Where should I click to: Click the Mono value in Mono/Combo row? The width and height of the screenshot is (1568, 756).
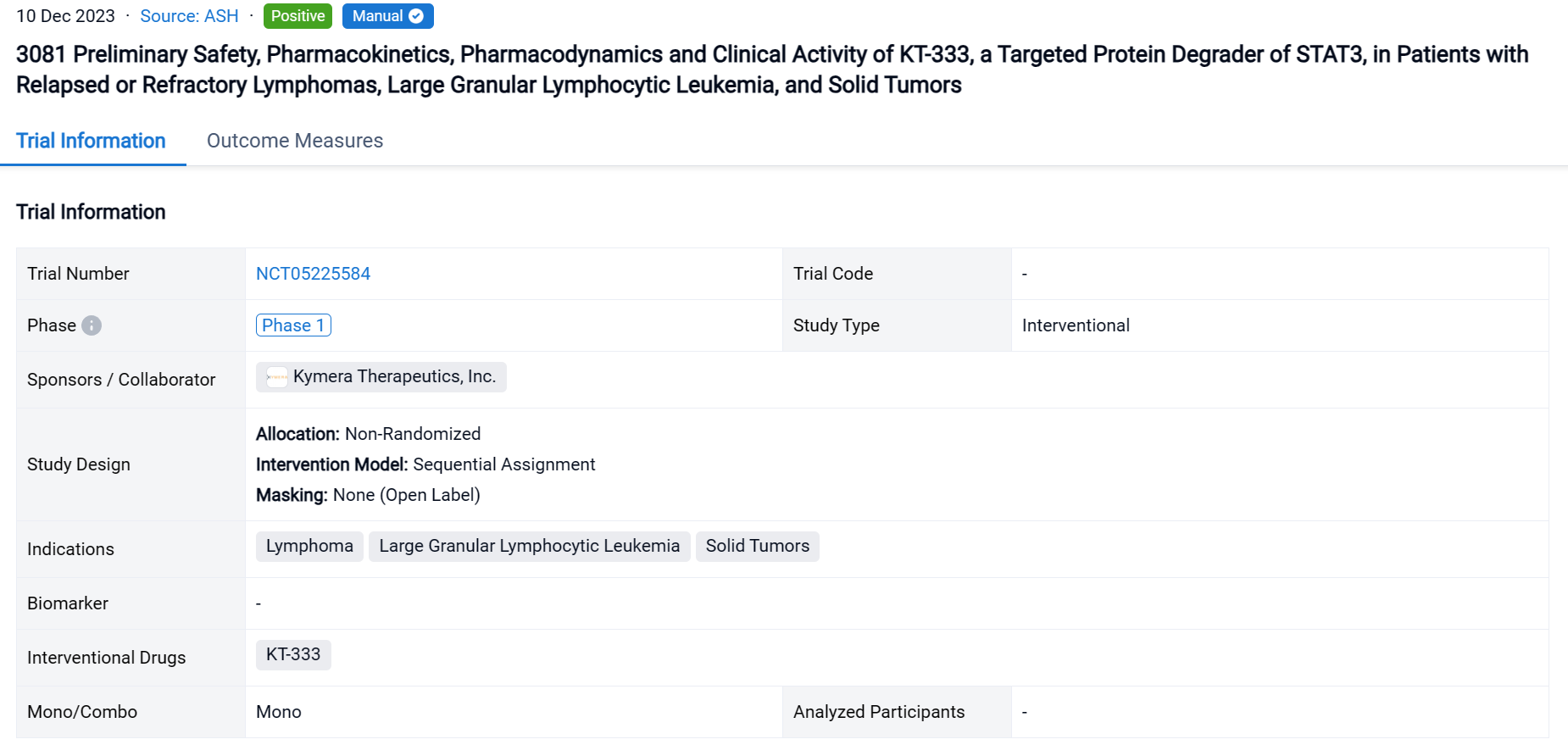pos(279,712)
